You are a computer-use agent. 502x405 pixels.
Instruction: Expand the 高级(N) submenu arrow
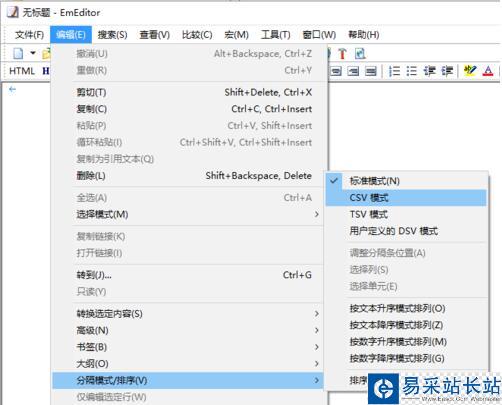click(317, 330)
